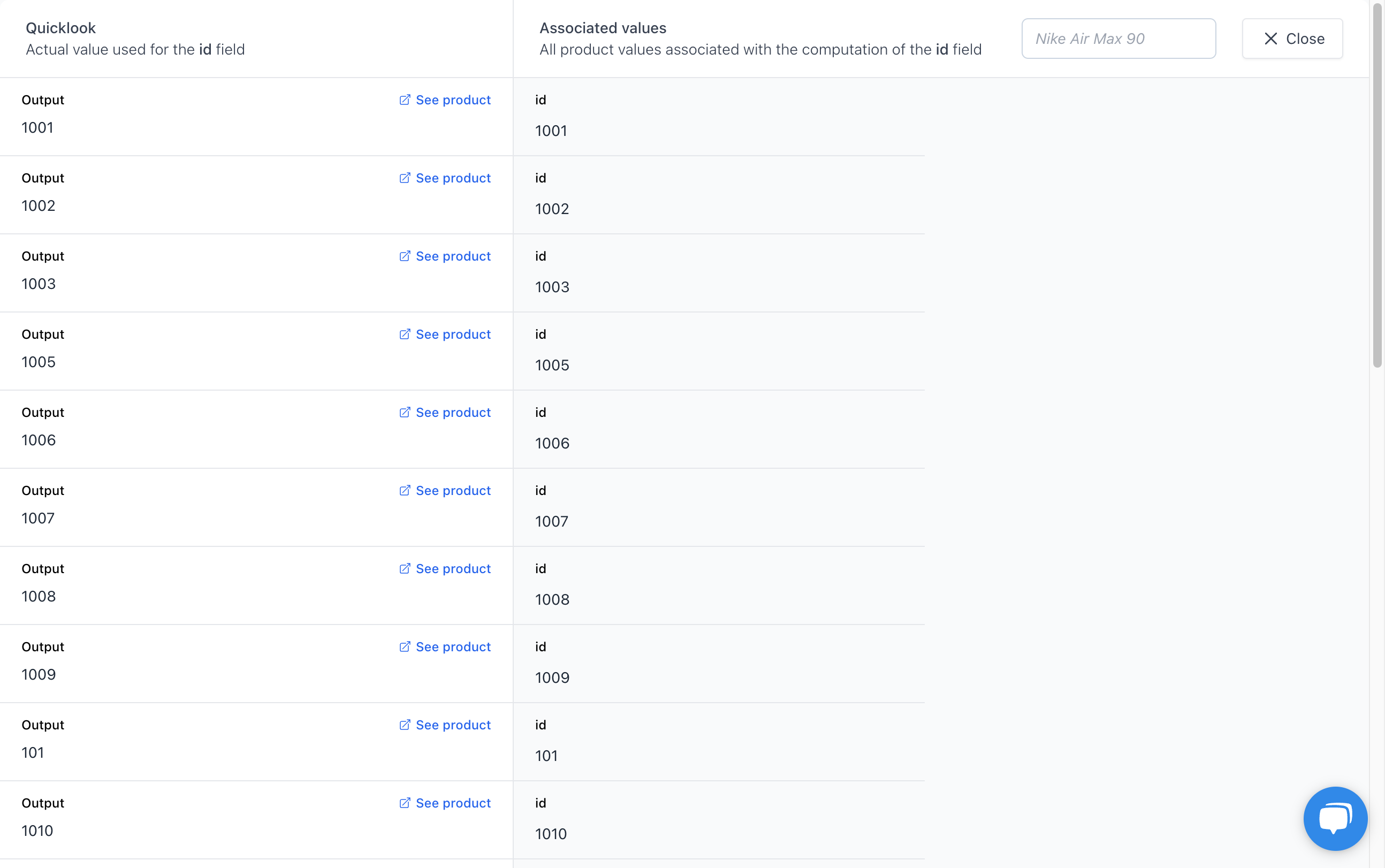The height and width of the screenshot is (868, 1385).
Task: Click the close icon to dismiss panel
Action: click(x=1271, y=38)
